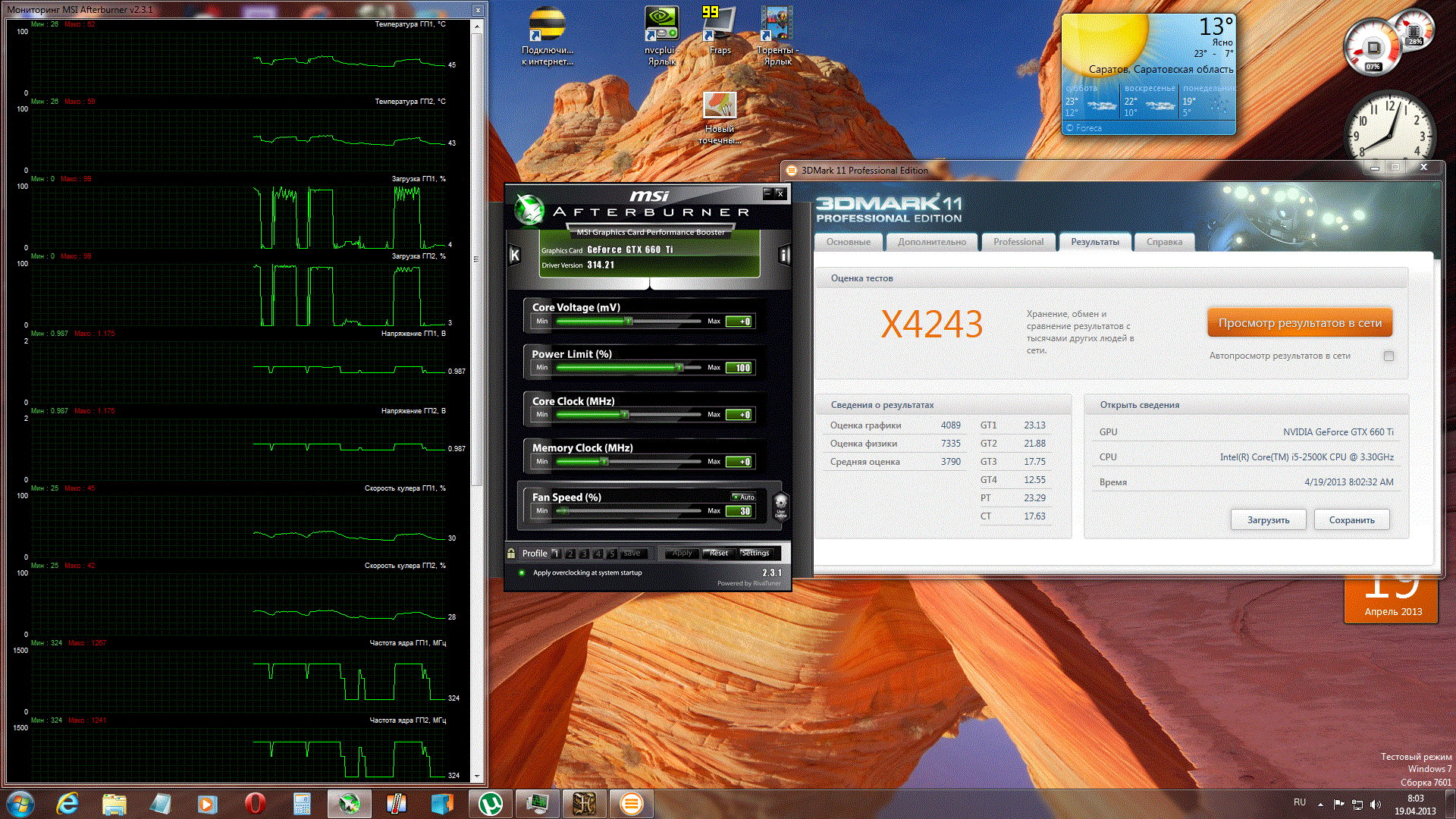Enable automatic online results viewing checkbox
Viewport: 1456px width, 819px height.
point(1389,356)
